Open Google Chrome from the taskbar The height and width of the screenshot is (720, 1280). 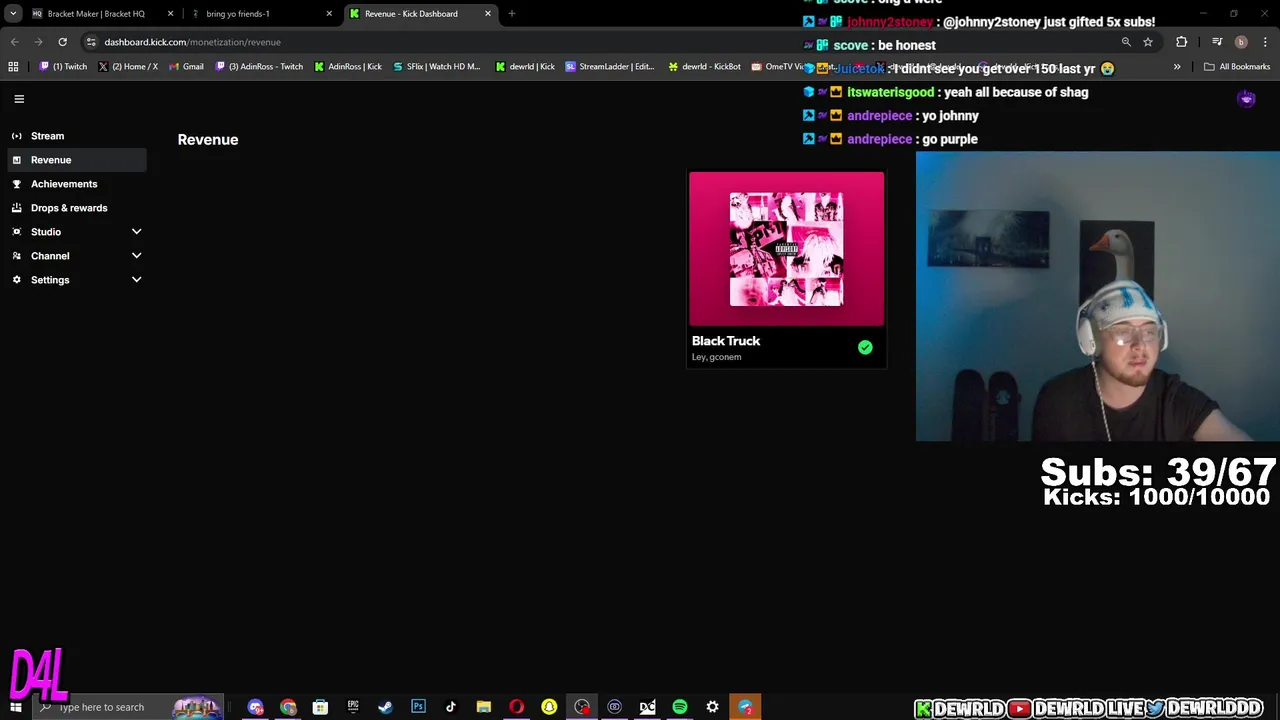(x=288, y=707)
